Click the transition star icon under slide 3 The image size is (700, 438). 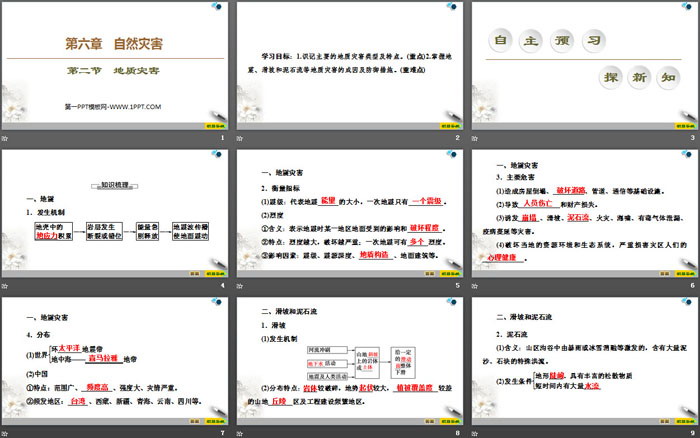[473, 137]
